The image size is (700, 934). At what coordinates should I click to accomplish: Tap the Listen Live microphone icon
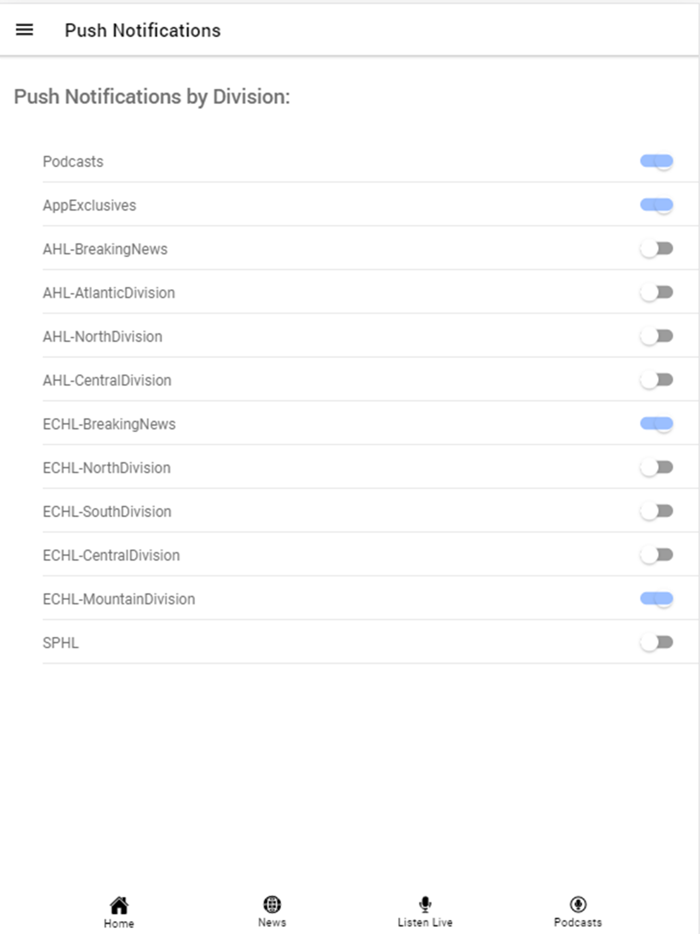pos(425,905)
